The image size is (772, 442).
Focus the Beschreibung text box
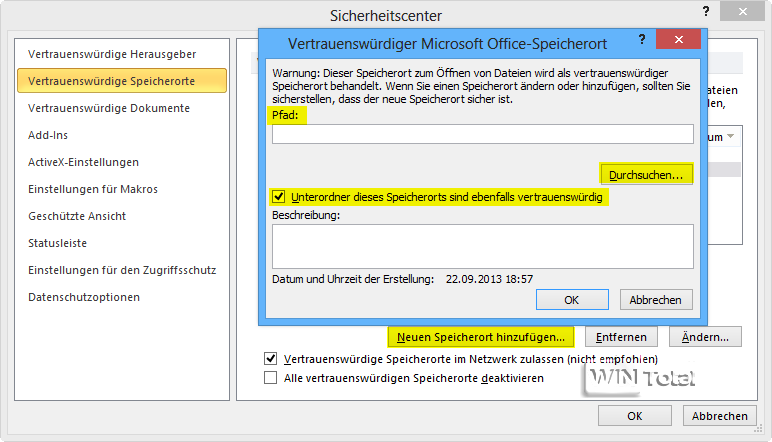click(x=482, y=246)
